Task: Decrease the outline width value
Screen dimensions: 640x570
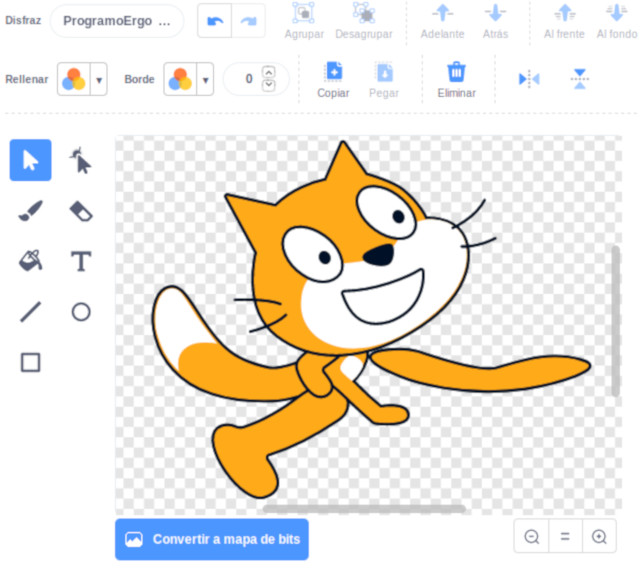Action: 268,85
